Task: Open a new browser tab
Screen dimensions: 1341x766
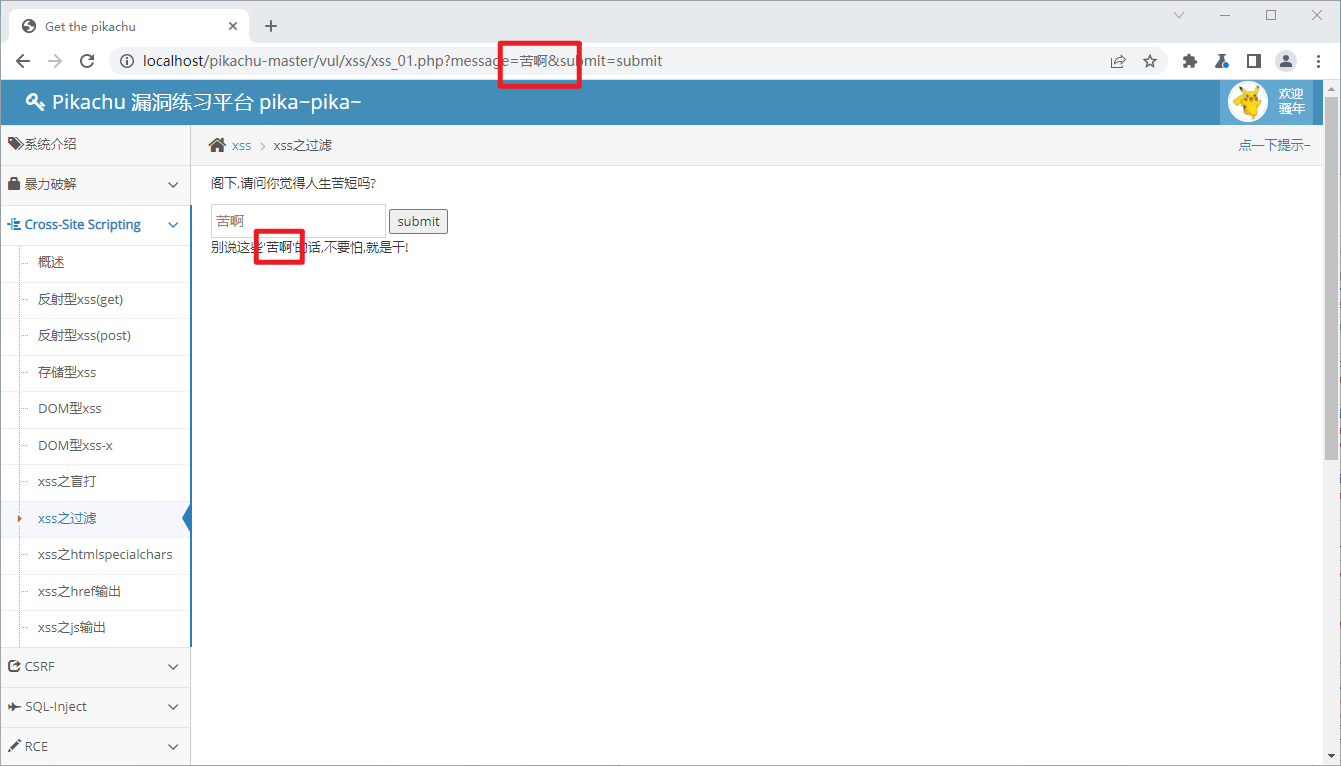Action: [x=270, y=26]
